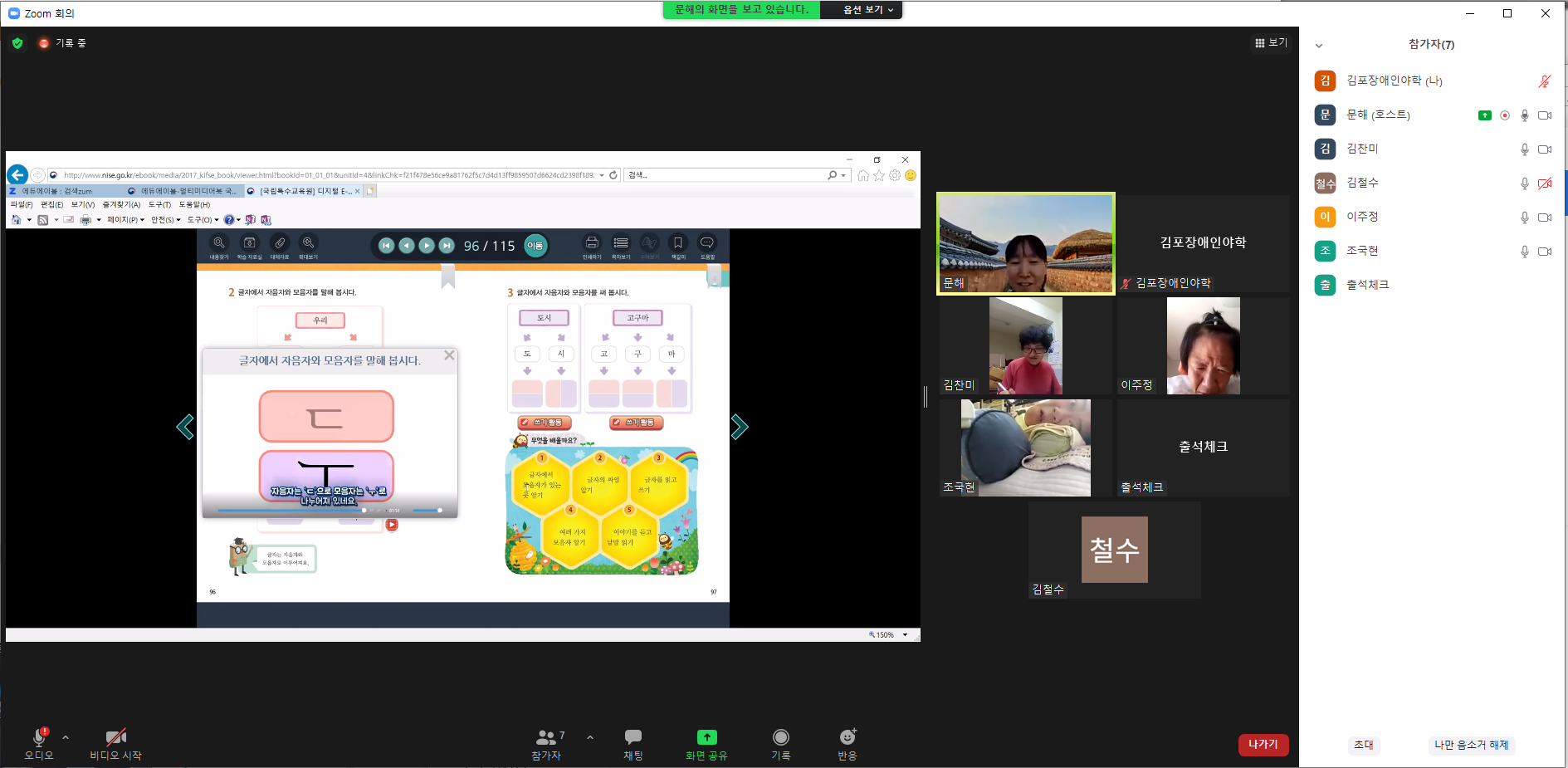This screenshot has width=1568, height=768.
Task: Click the 이동 page go button
Action: click(535, 246)
